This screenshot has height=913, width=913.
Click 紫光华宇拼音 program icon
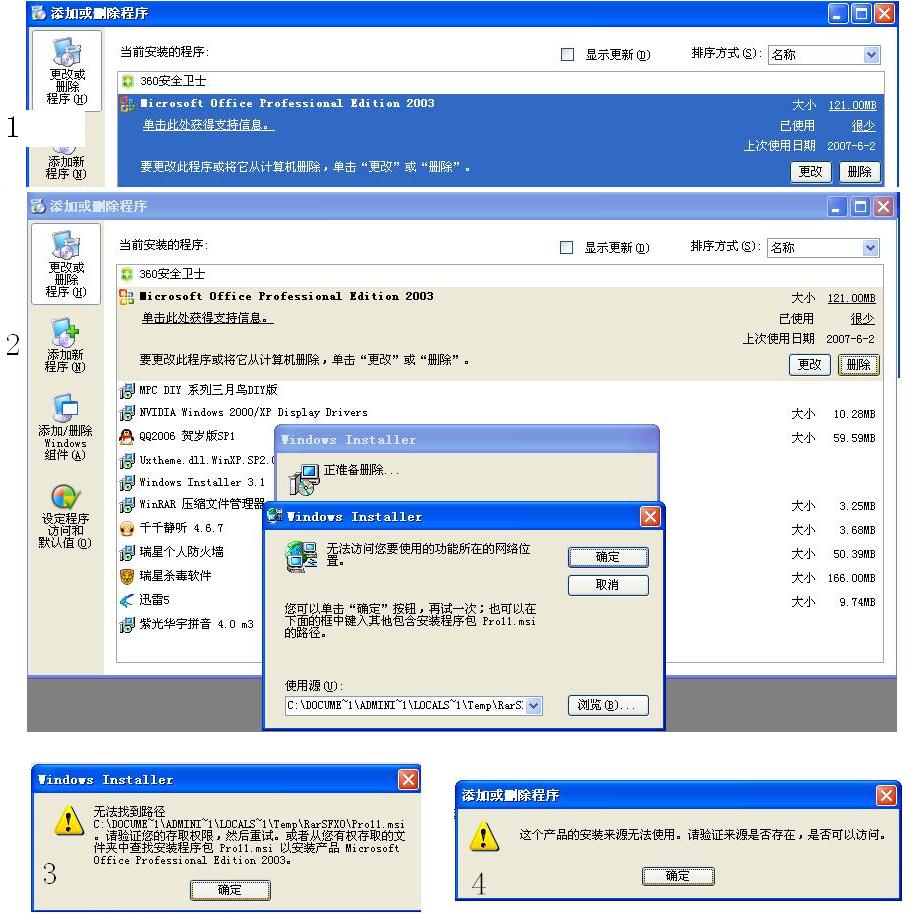tap(127, 625)
